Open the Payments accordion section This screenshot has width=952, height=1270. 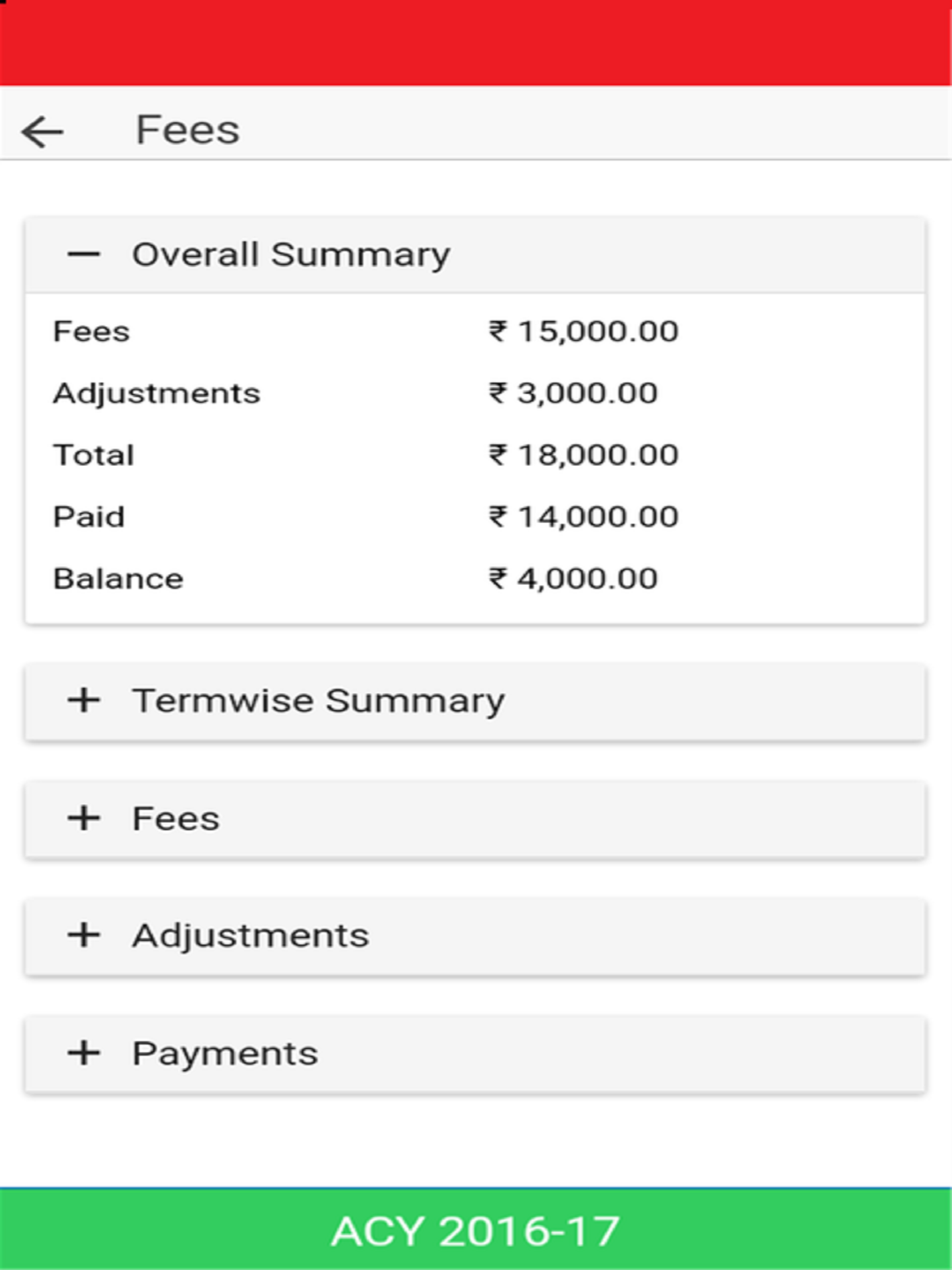tap(476, 1054)
